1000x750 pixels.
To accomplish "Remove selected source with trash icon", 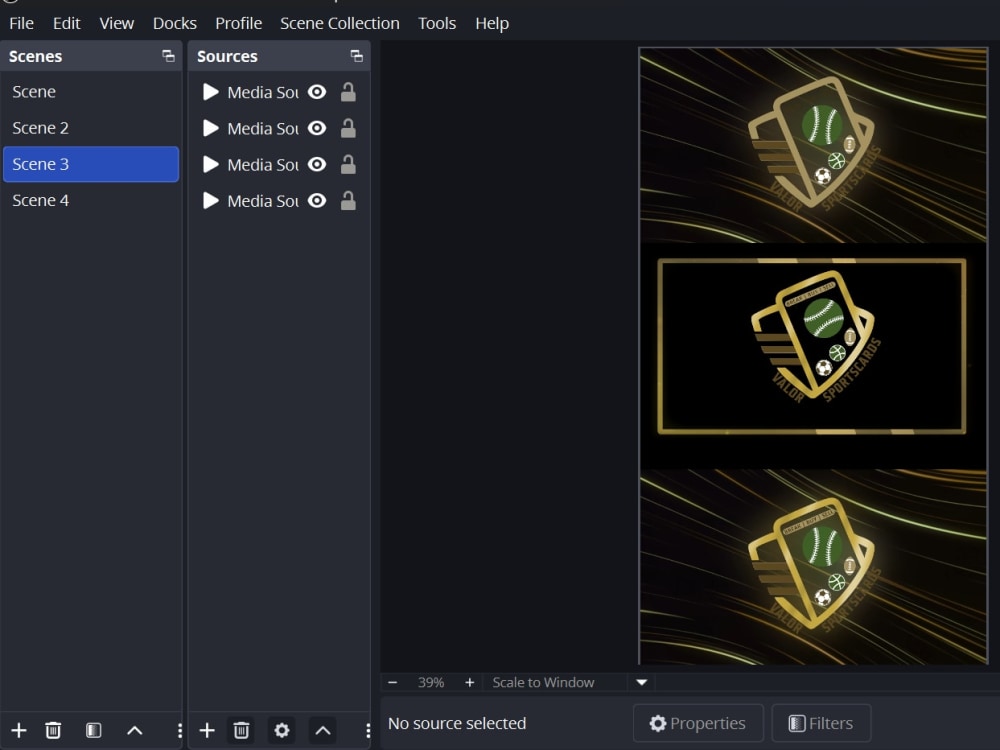I will [x=241, y=730].
